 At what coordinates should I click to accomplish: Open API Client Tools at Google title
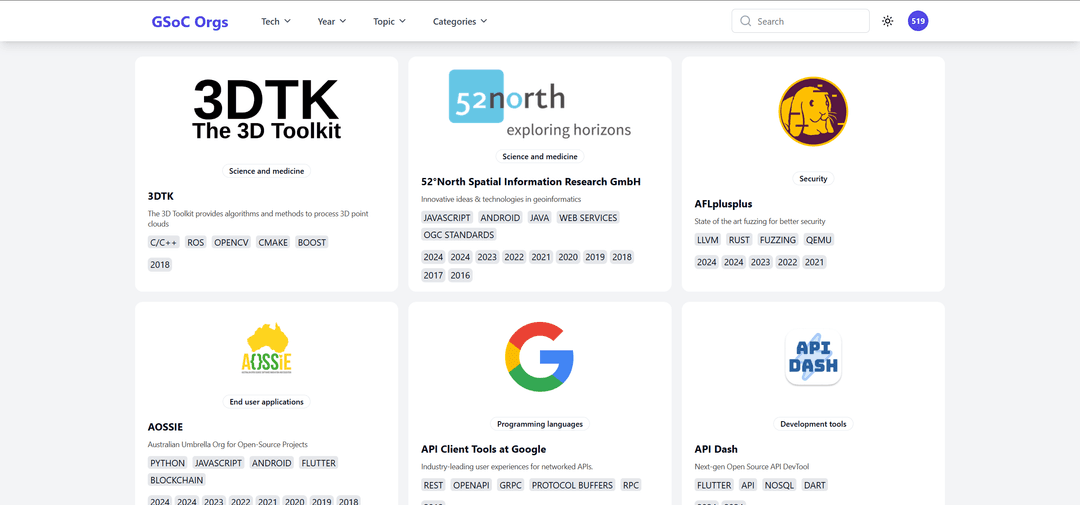click(x=483, y=449)
